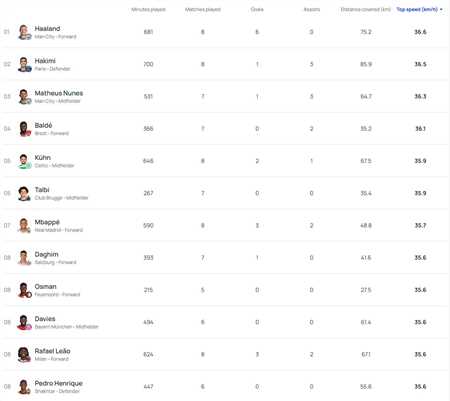Sort by Matches played column header
The image size is (450, 401).
203,9
